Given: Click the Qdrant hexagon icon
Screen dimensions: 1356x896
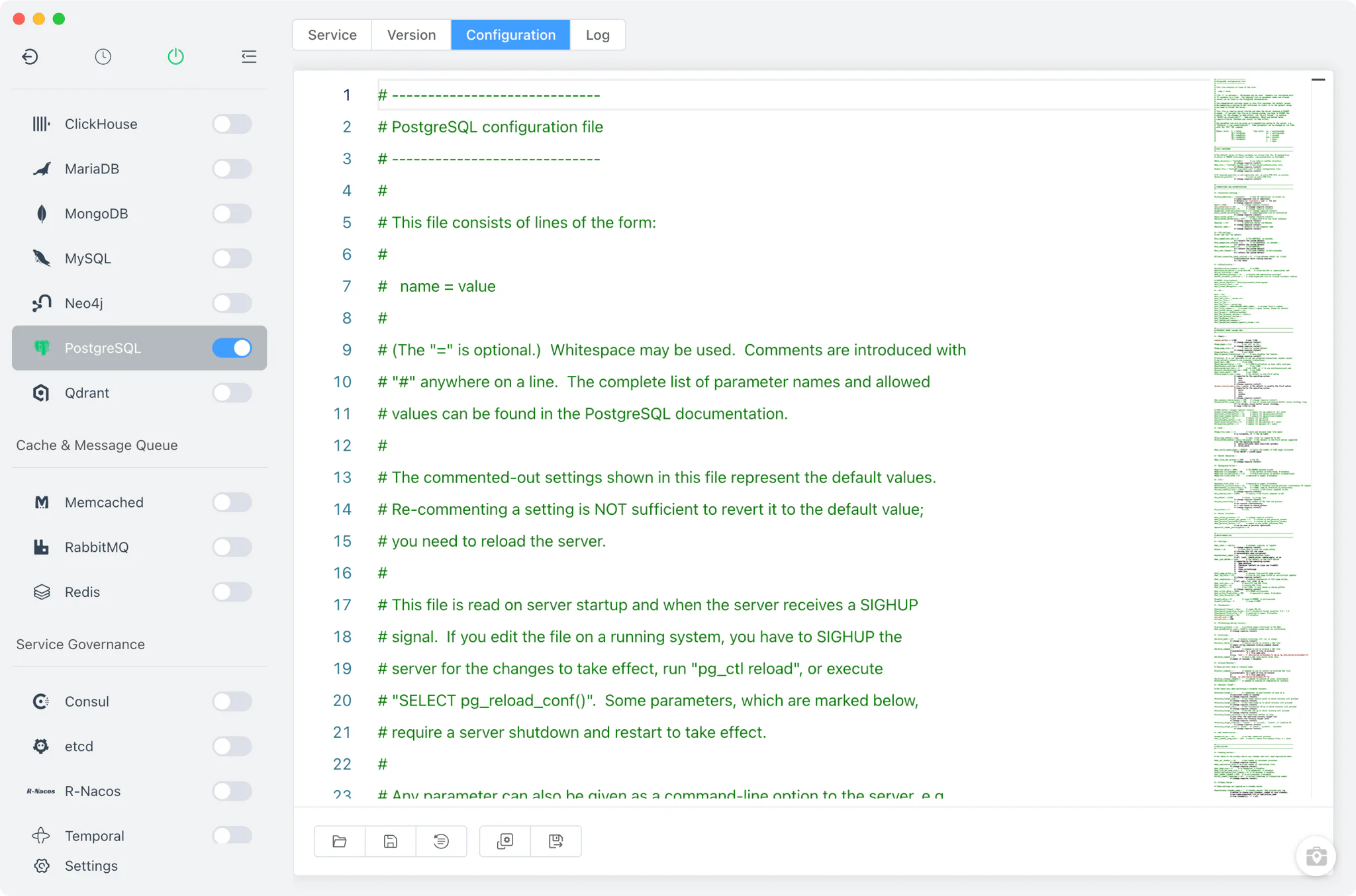Looking at the screenshot, I should pyautogui.click(x=41, y=393).
